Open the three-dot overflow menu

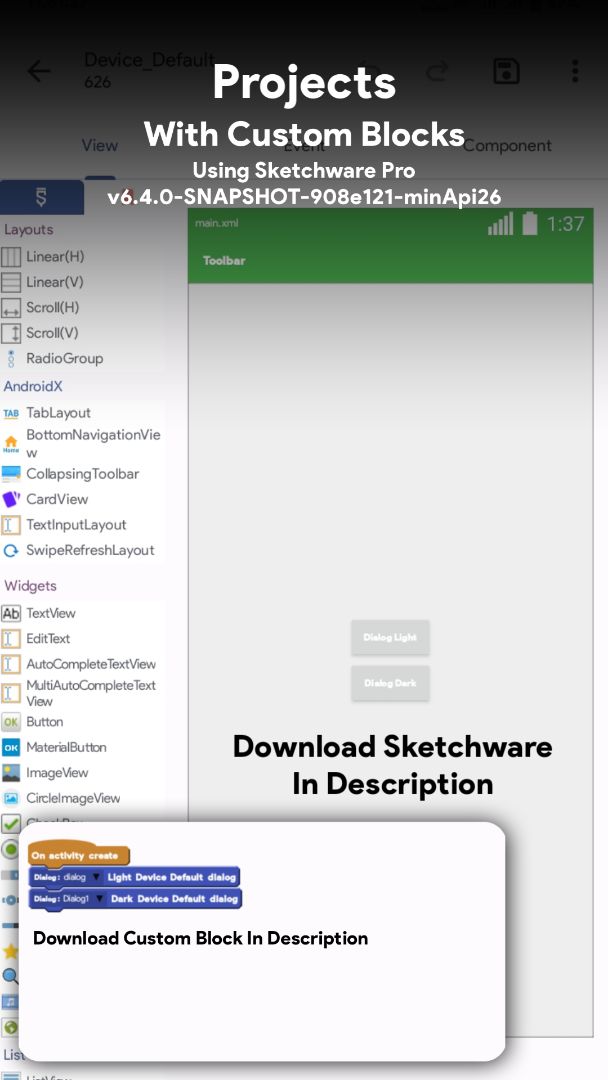(x=575, y=71)
